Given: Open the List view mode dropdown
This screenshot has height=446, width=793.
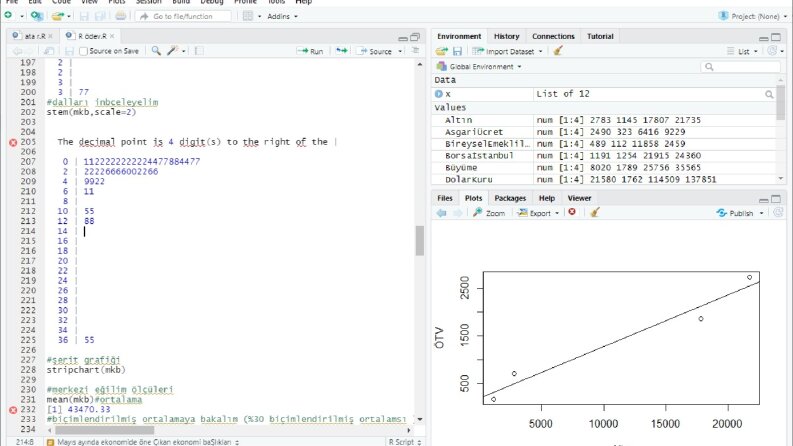Looking at the screenshot, I should pyautogui.click(x=742, y=51).
